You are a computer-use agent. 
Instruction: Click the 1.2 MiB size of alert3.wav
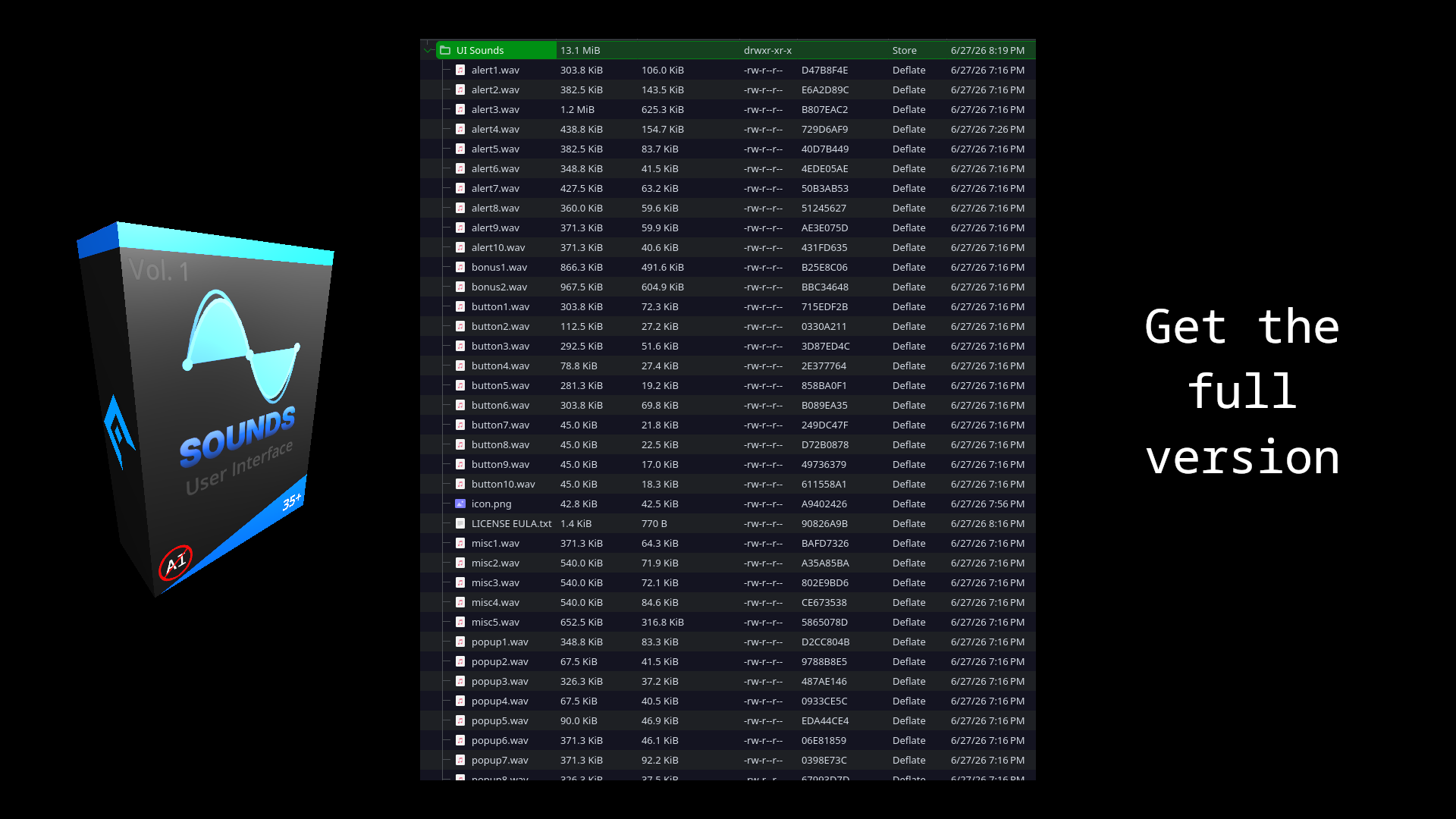coord(577,109)
